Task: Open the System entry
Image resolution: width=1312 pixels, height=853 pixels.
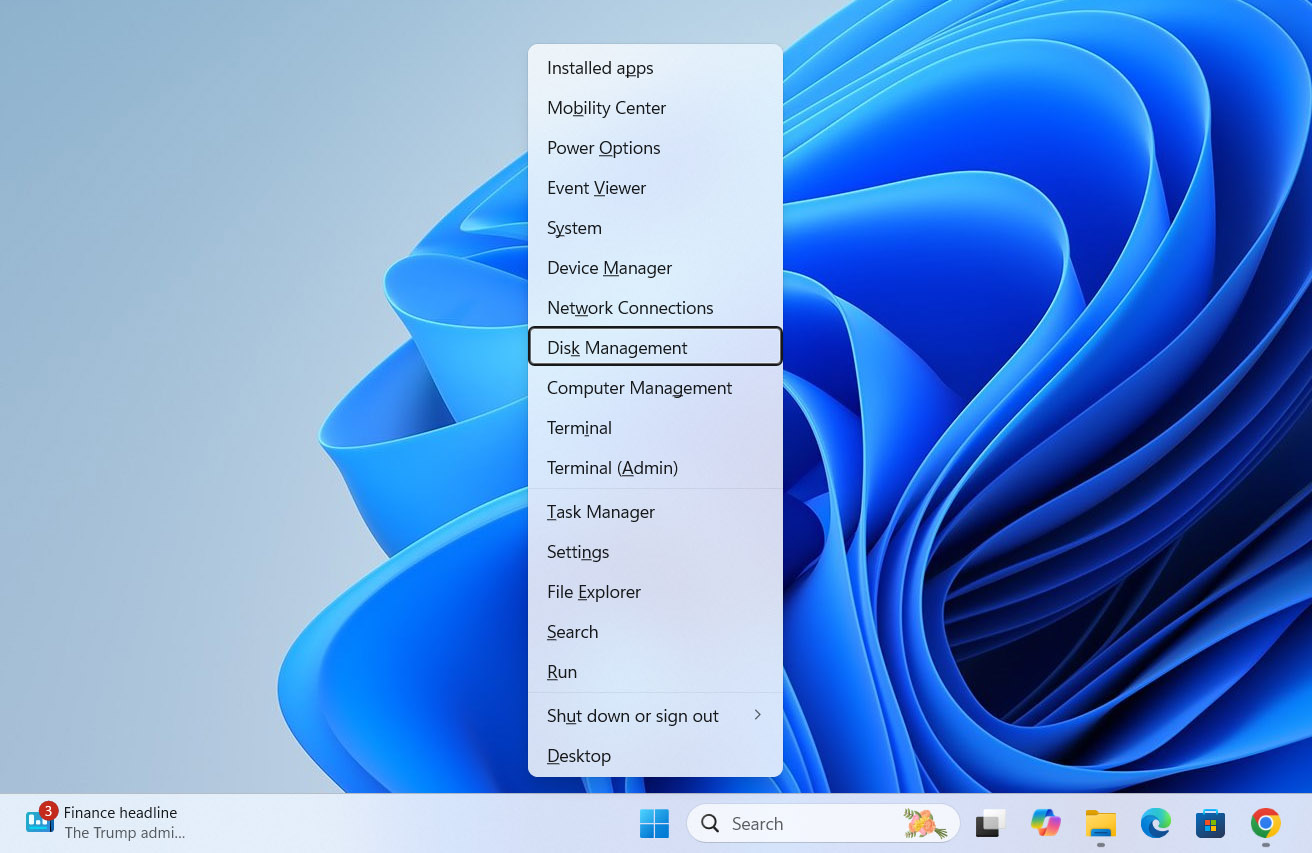Action: (x=655, y=228)
